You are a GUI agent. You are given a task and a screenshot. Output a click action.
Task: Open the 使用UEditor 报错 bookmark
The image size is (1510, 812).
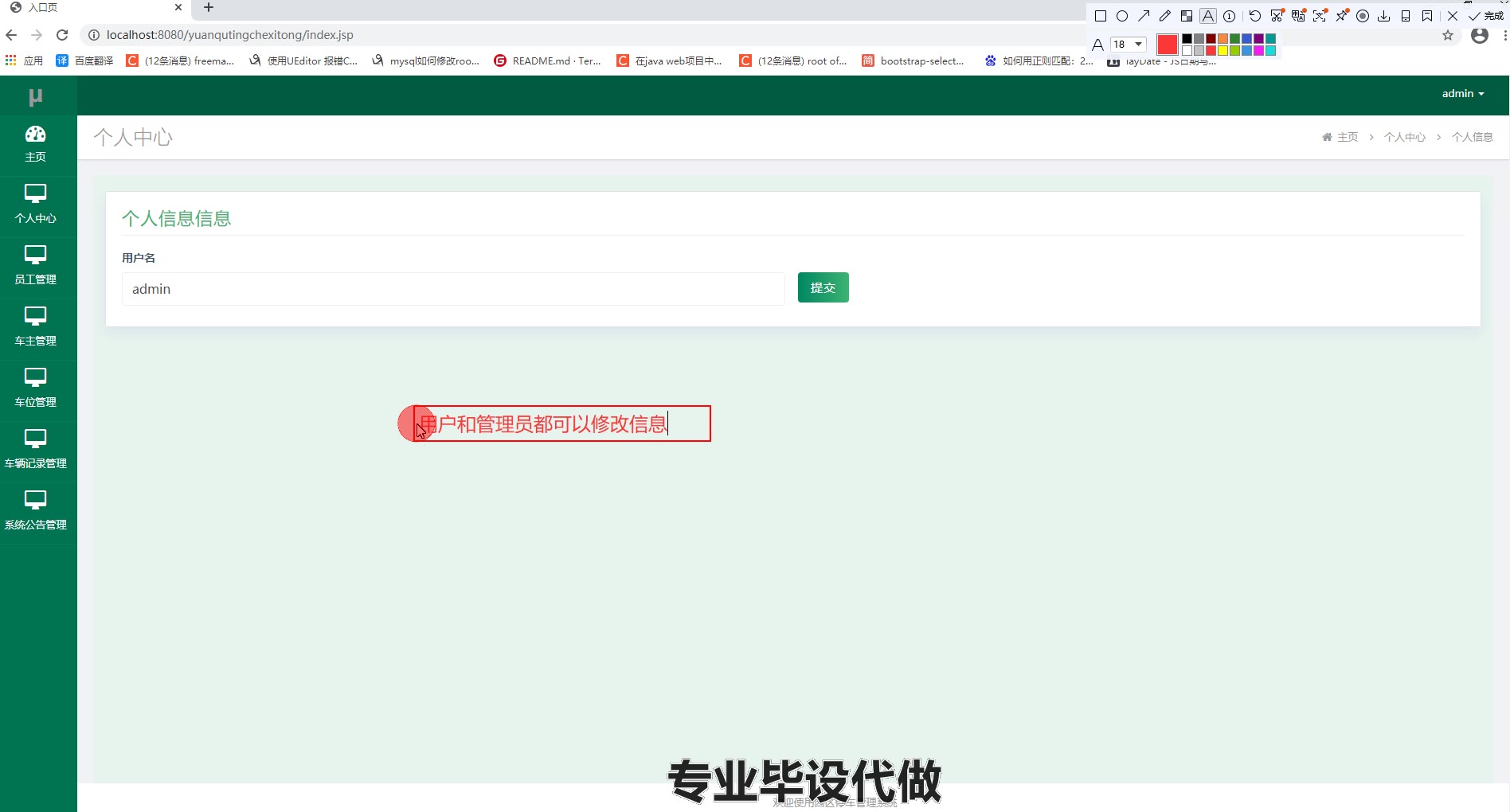pos(303,61)
